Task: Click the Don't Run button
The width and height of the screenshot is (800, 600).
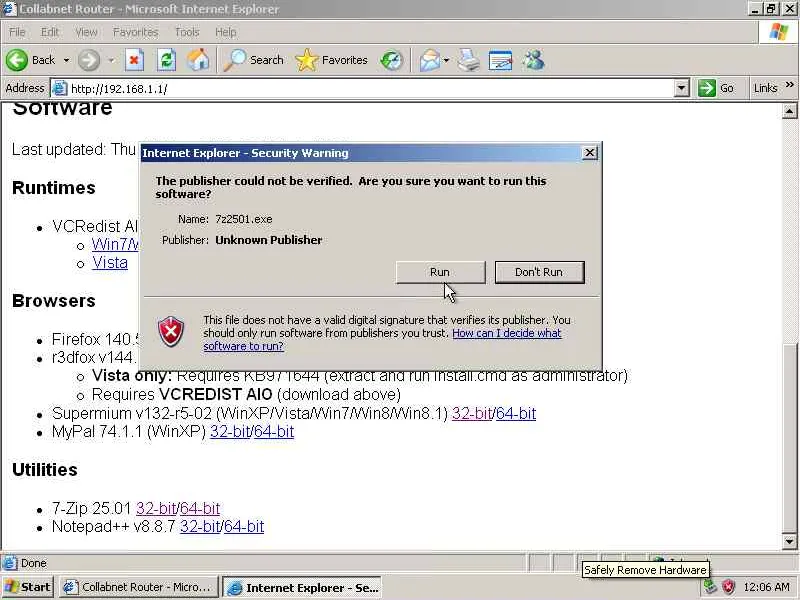Action: point(539,272)
